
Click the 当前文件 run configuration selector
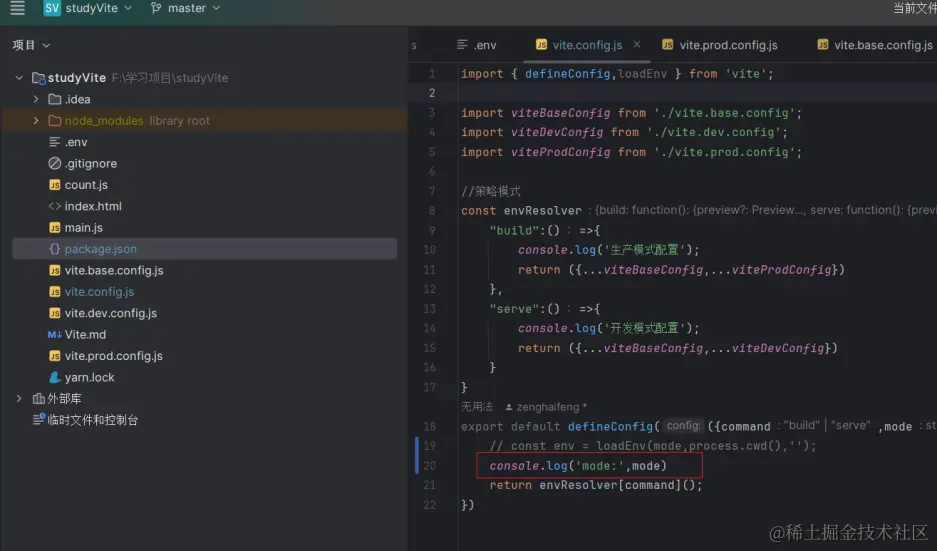pos(914,8)
